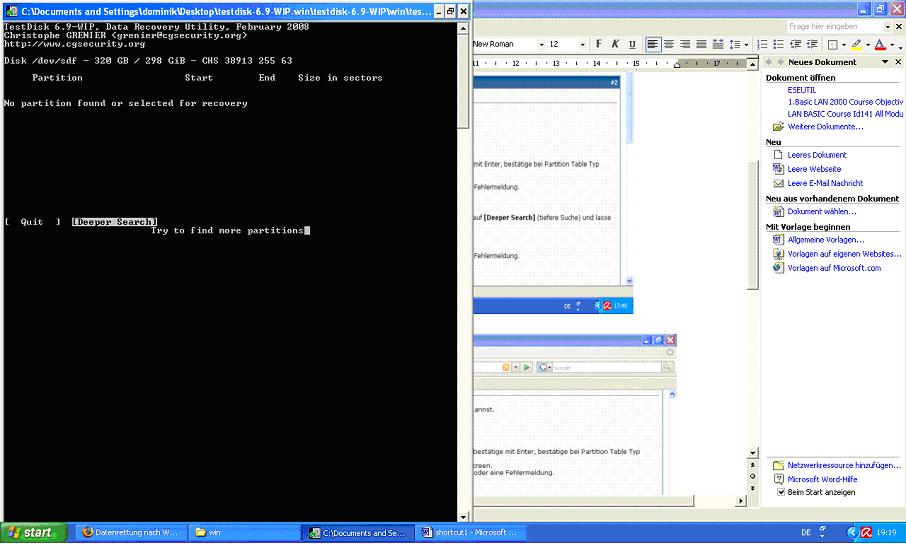The width and height of the screenshot is (906, 544).
Task: Enable bulleted list in Word
Action: (778, 44)
